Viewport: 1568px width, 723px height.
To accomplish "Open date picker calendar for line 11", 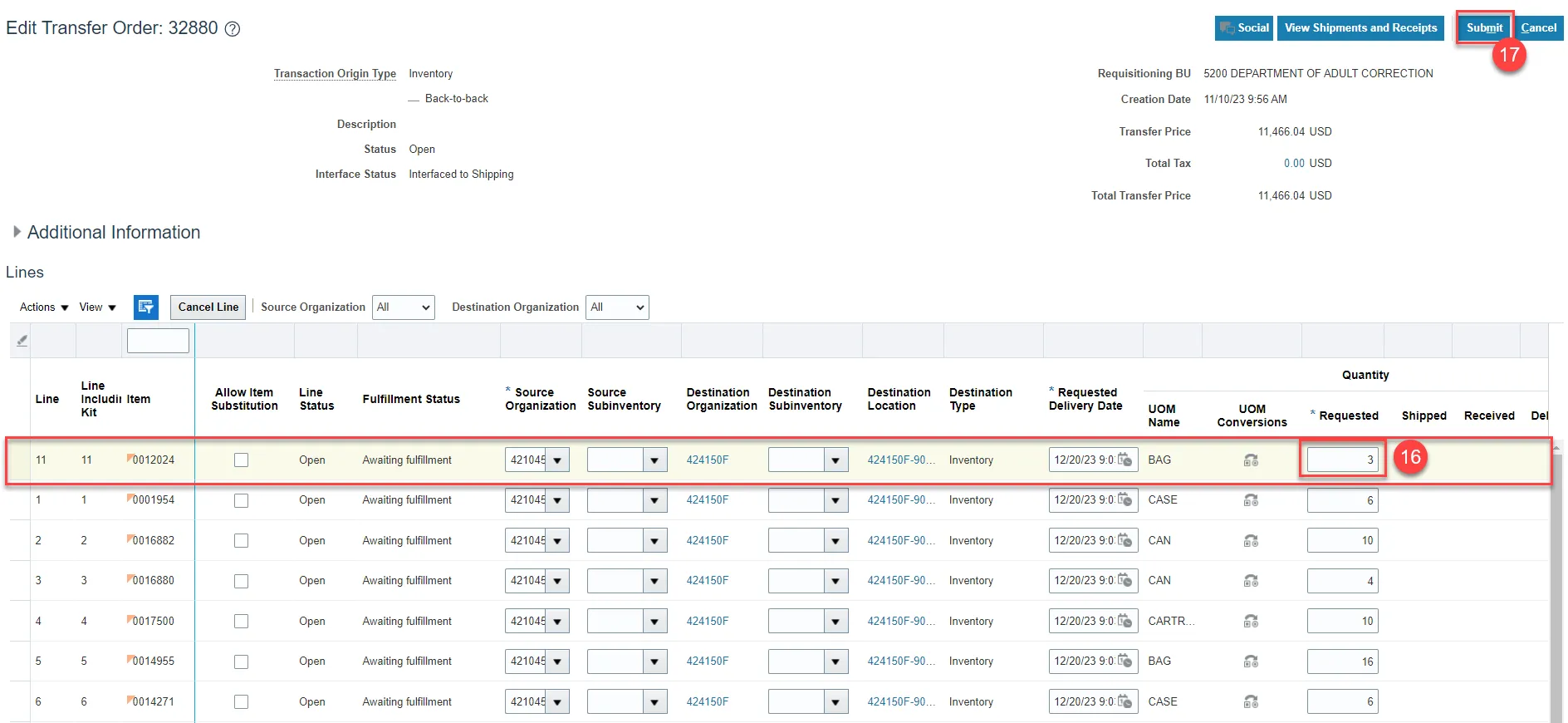I will pyautogui.click(x=1125, y=460).
